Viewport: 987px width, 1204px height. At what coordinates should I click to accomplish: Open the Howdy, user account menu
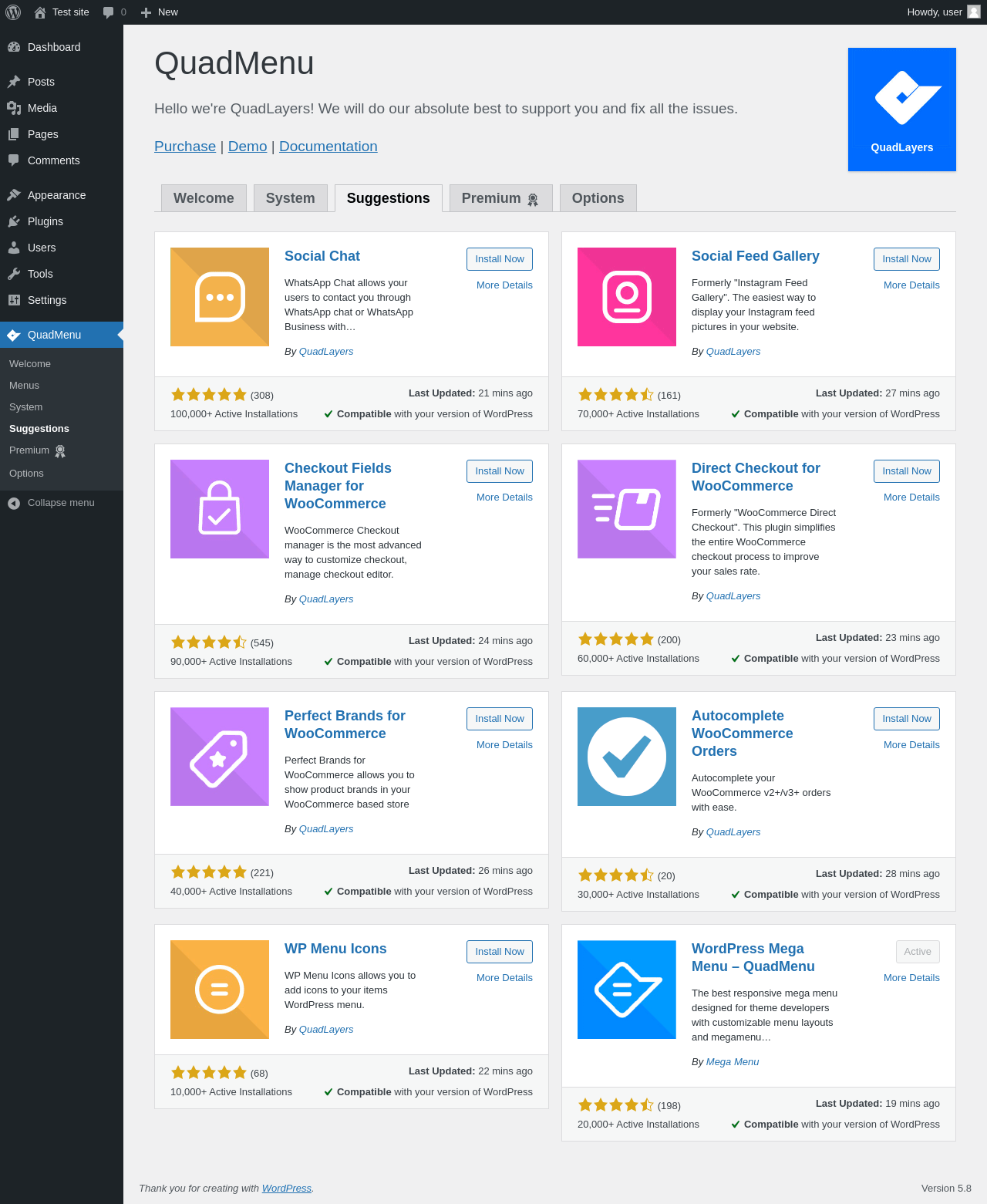click(944, 12)
